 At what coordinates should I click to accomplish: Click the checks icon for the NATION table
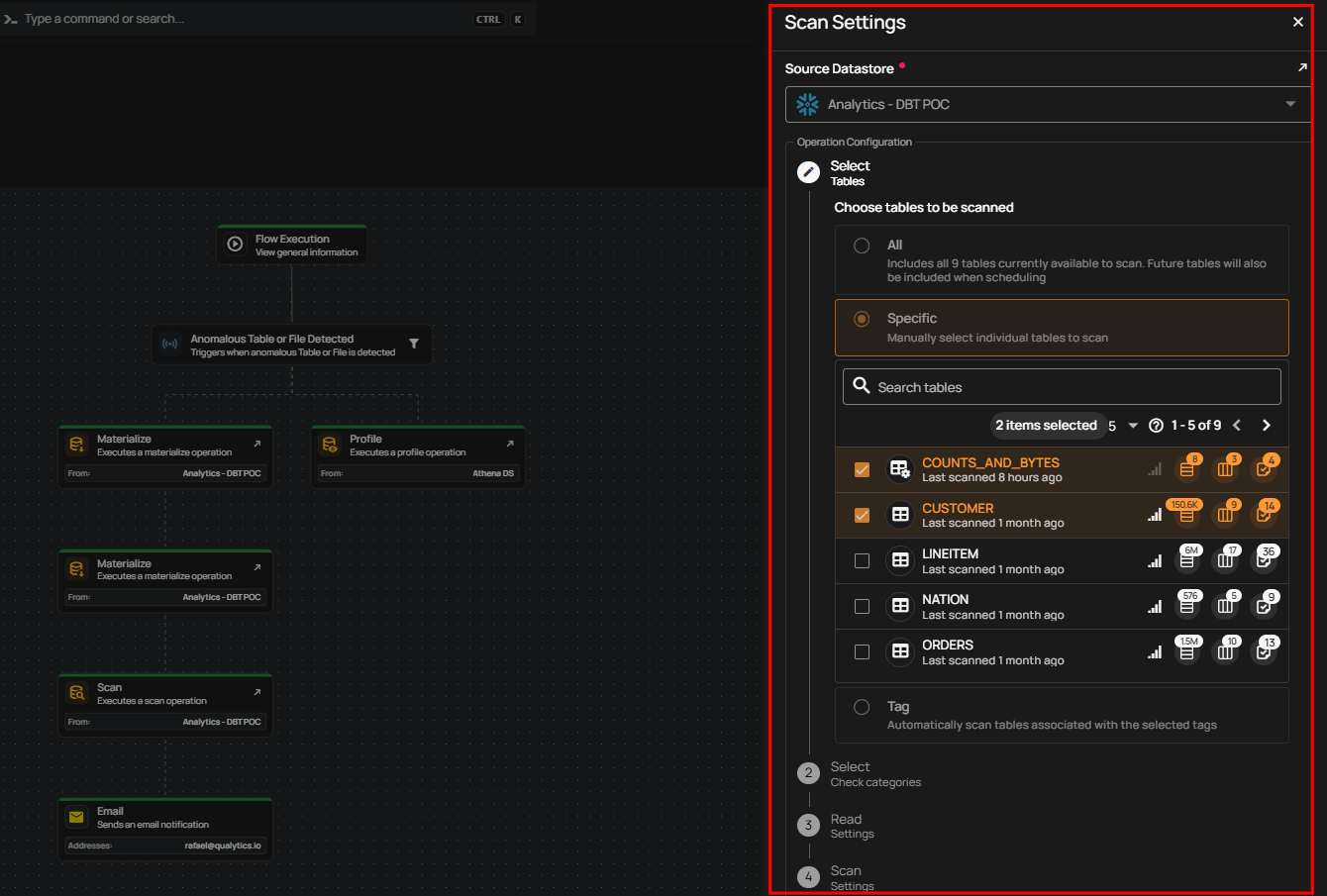[1264, 606]
